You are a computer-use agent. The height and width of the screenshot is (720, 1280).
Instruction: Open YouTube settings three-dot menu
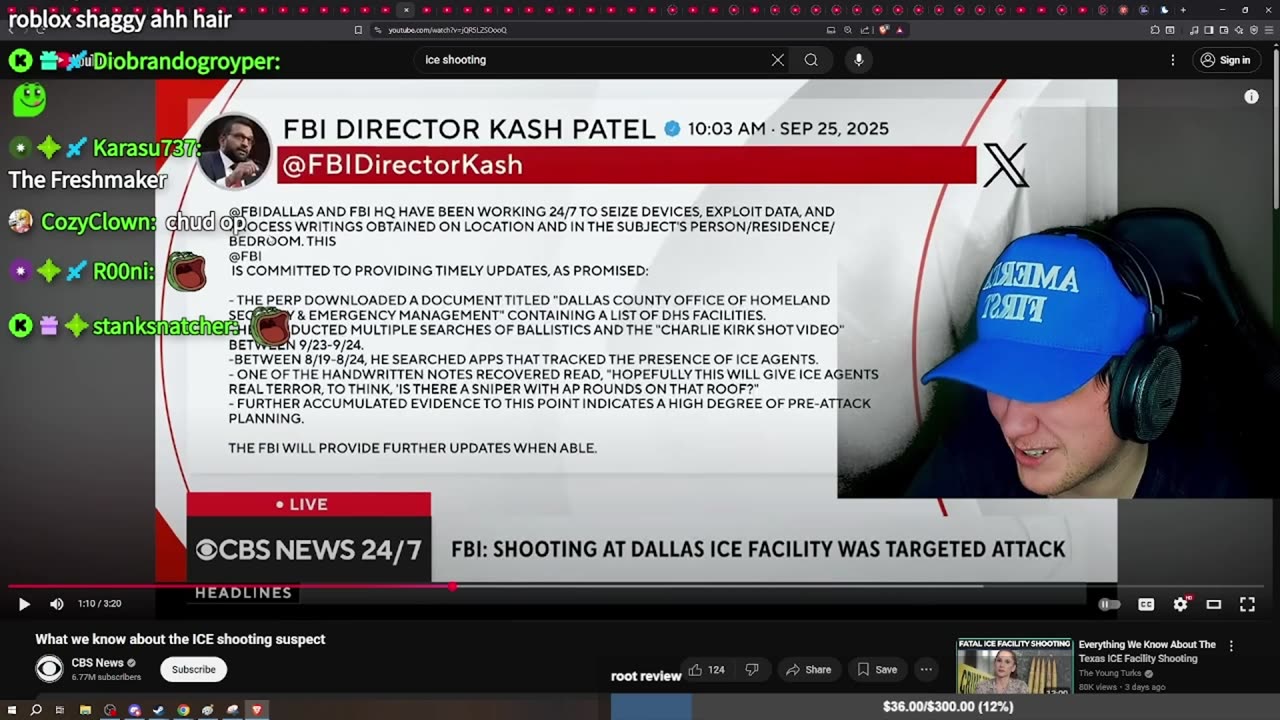click(1173, 60)
